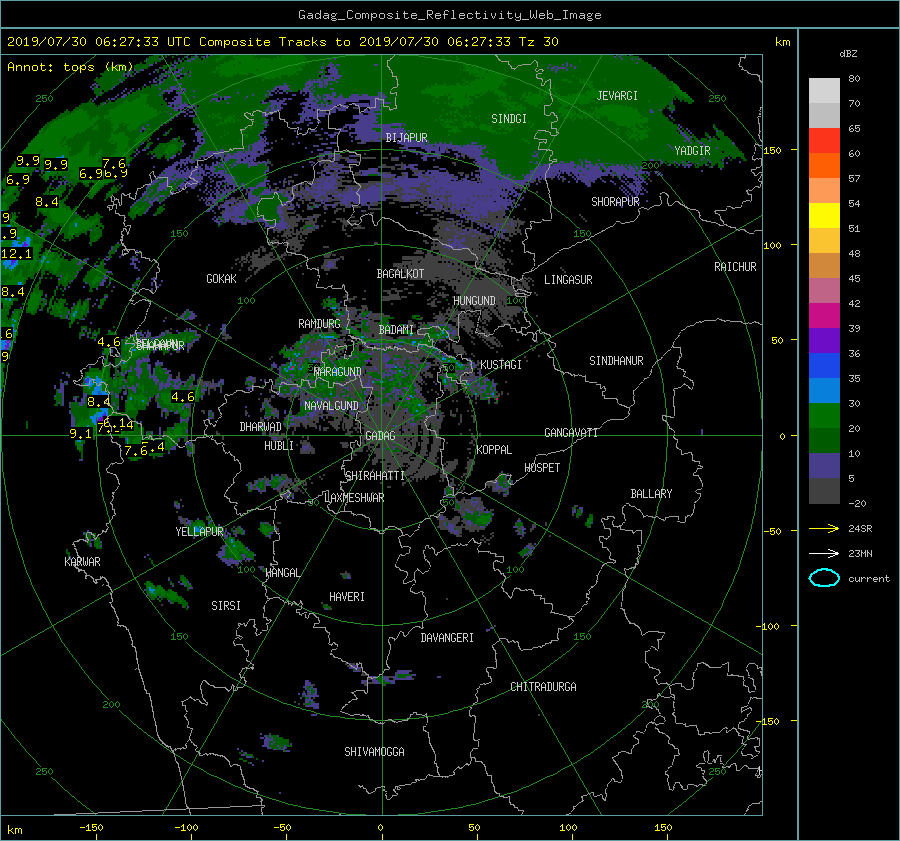
Task: Select the CHITRADURGA city label
Action: [543, 687]
